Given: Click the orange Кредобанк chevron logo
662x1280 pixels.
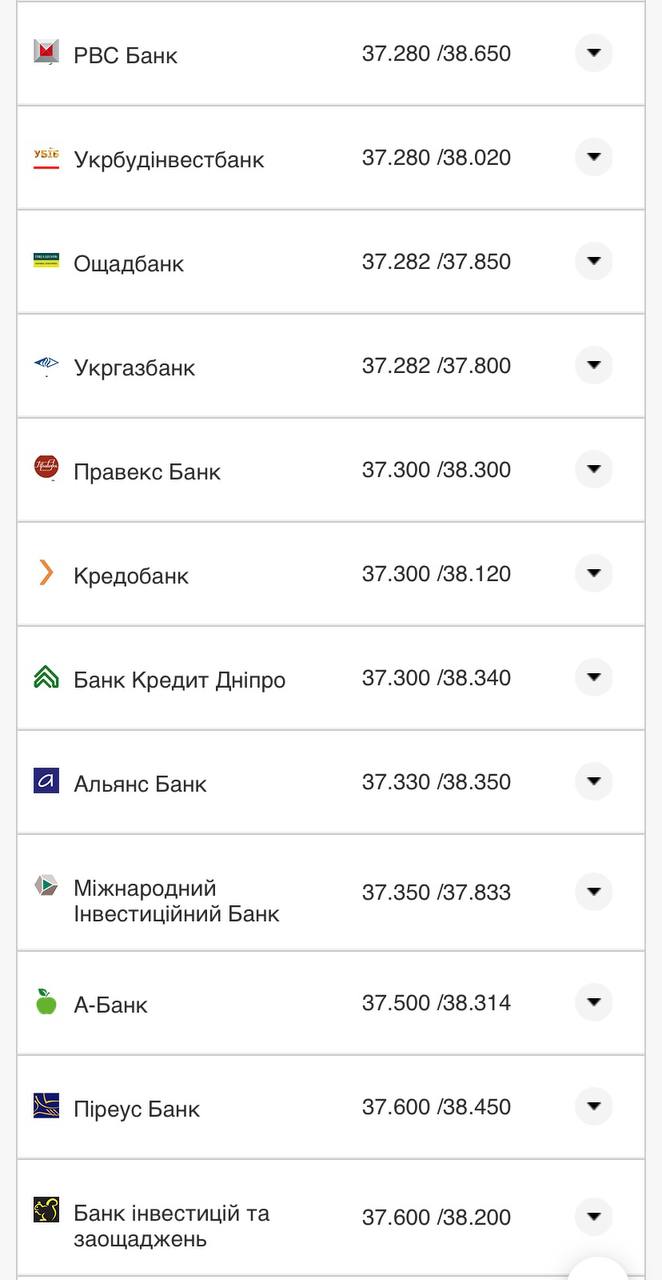Looking at the screenshot, I should pyautogui.click(x=44, y=573).
